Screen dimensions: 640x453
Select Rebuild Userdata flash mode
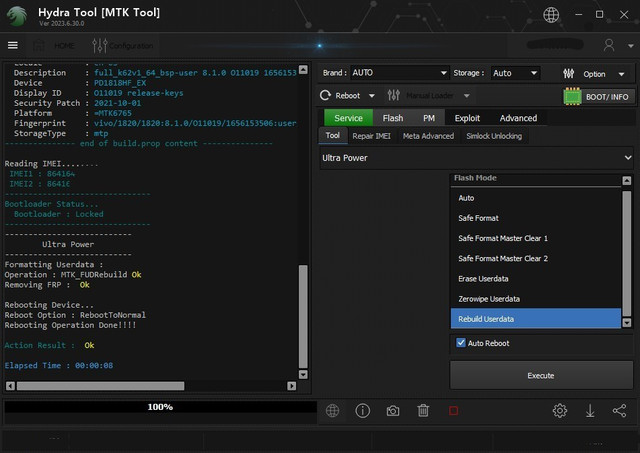click(536, 319)
